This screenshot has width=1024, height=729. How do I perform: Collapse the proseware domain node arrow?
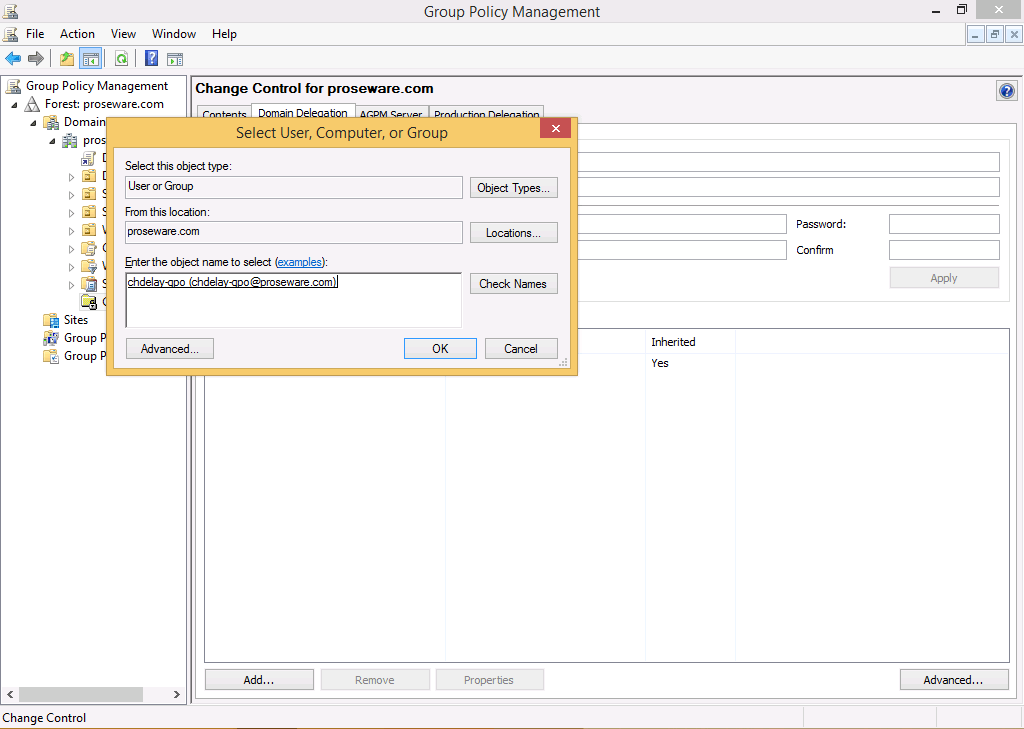coord(52,141)
